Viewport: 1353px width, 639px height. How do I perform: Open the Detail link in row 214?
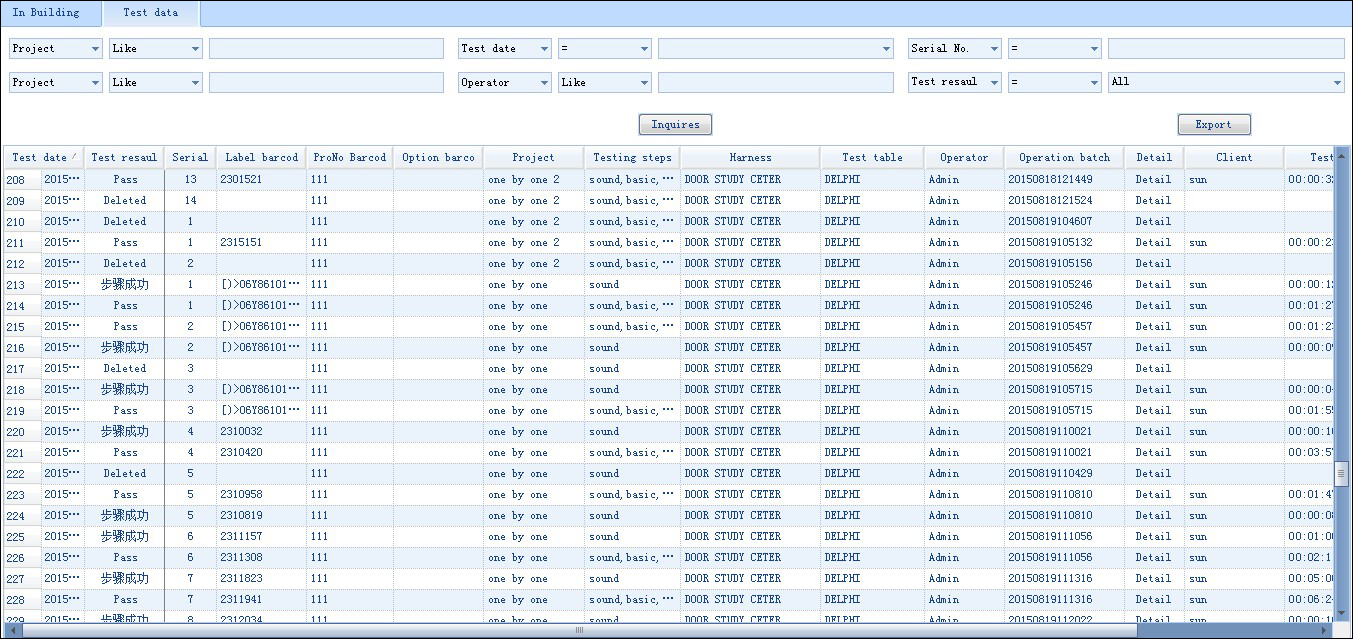1153,306
